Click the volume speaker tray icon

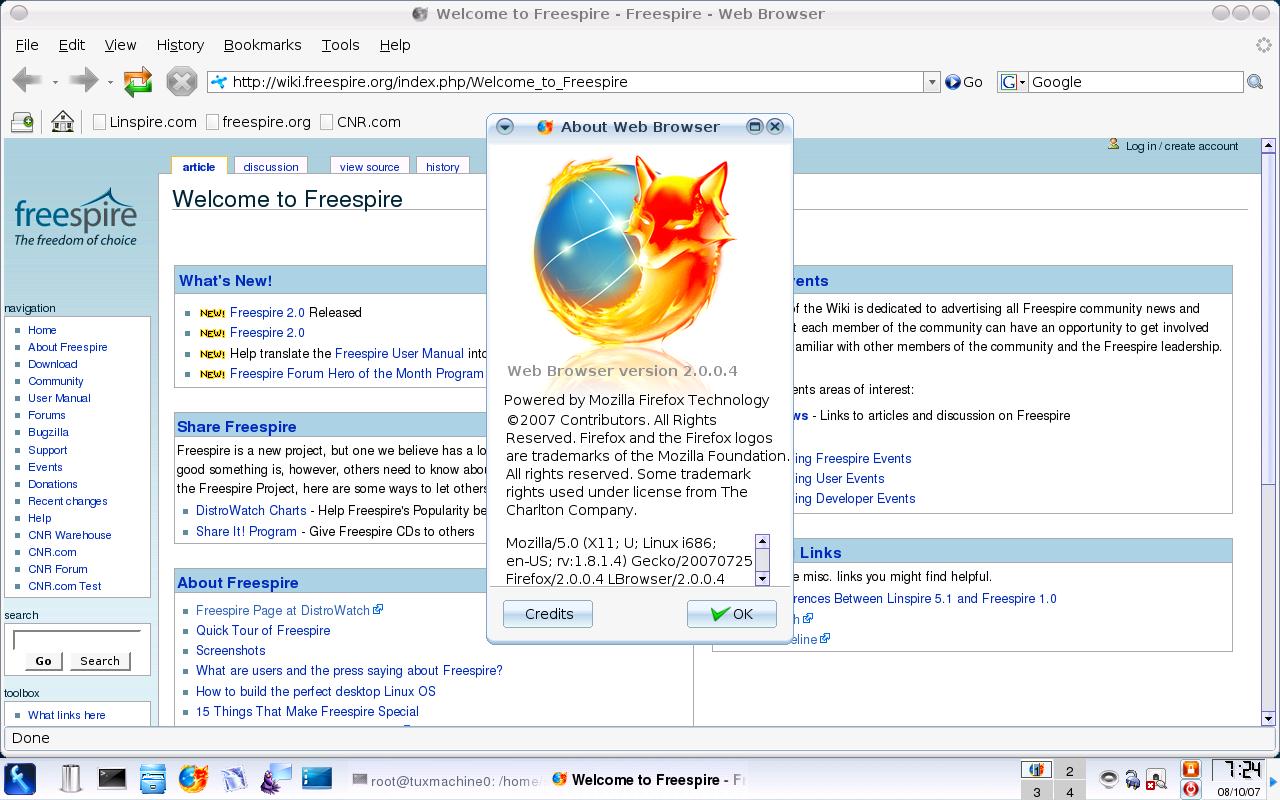point(1108,779)
